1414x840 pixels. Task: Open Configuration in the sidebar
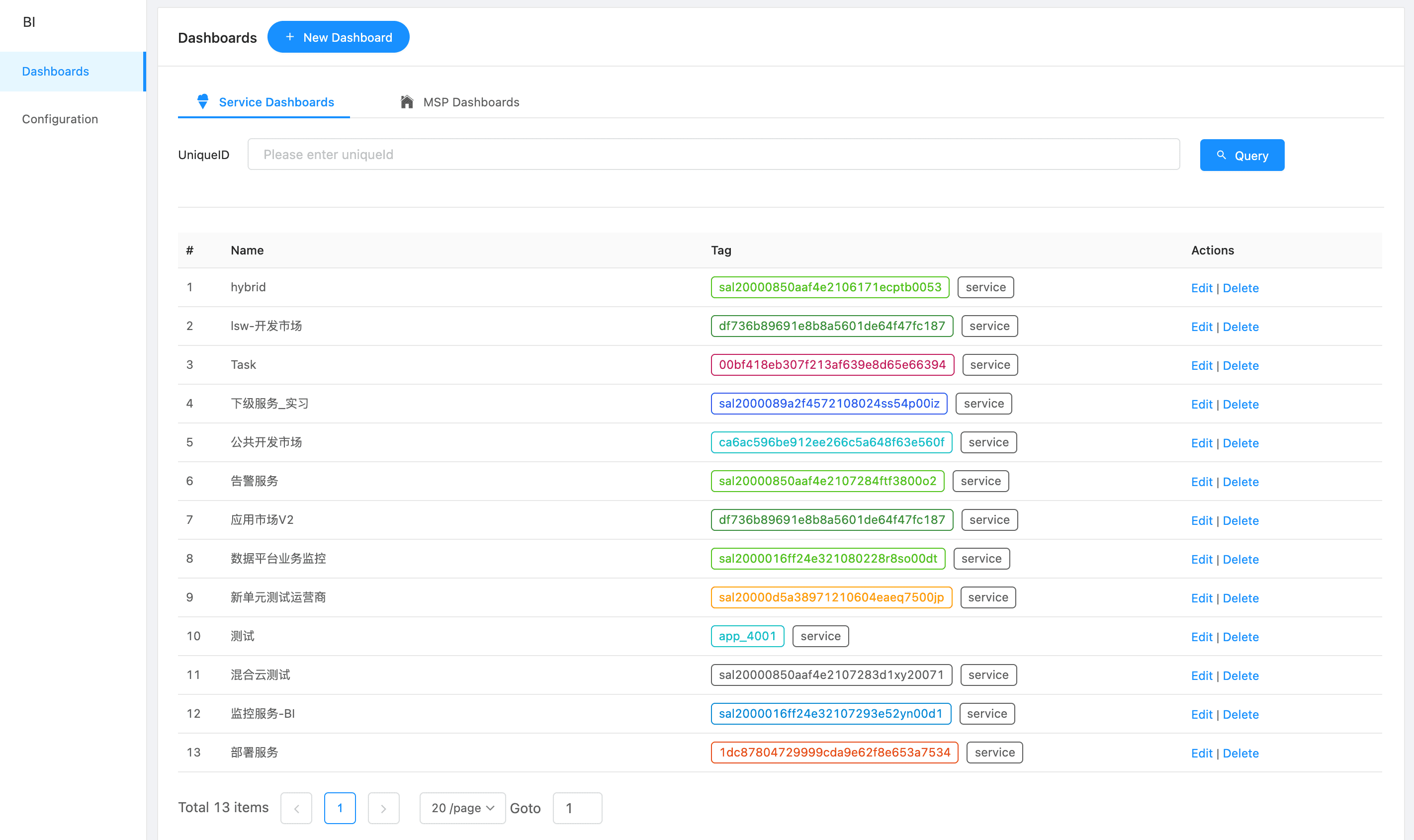coord(60,119)
